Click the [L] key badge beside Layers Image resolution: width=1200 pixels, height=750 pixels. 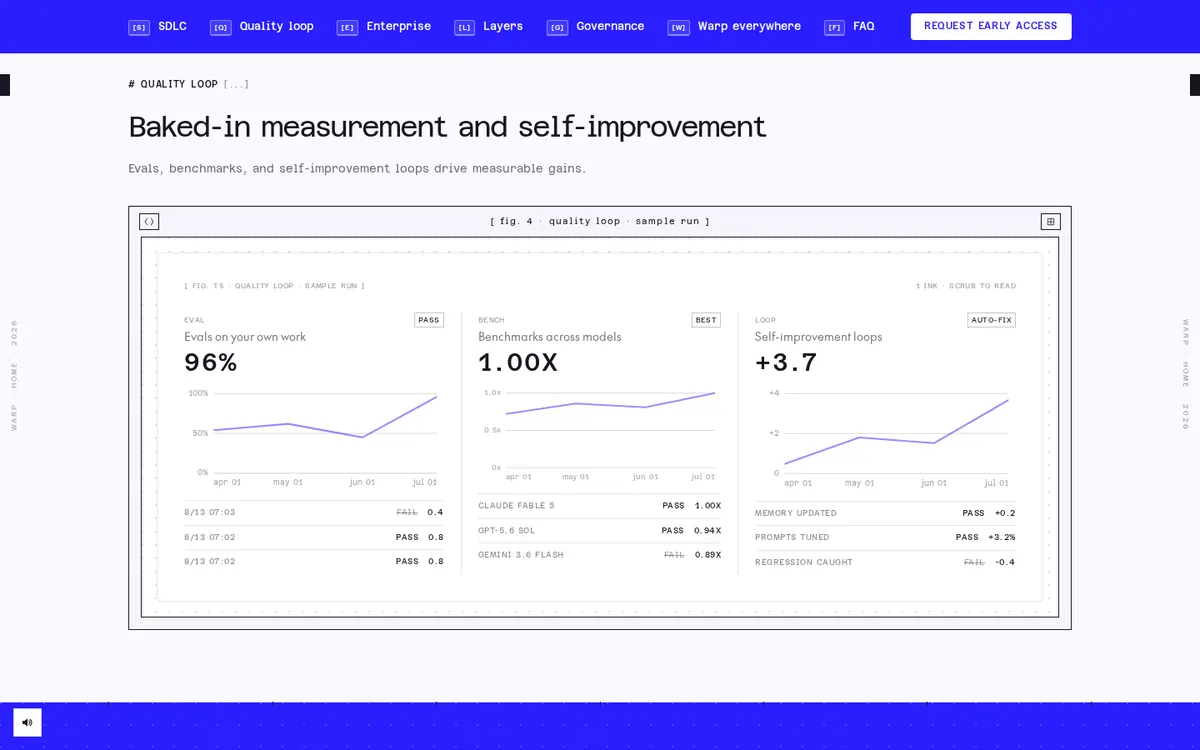464,27
